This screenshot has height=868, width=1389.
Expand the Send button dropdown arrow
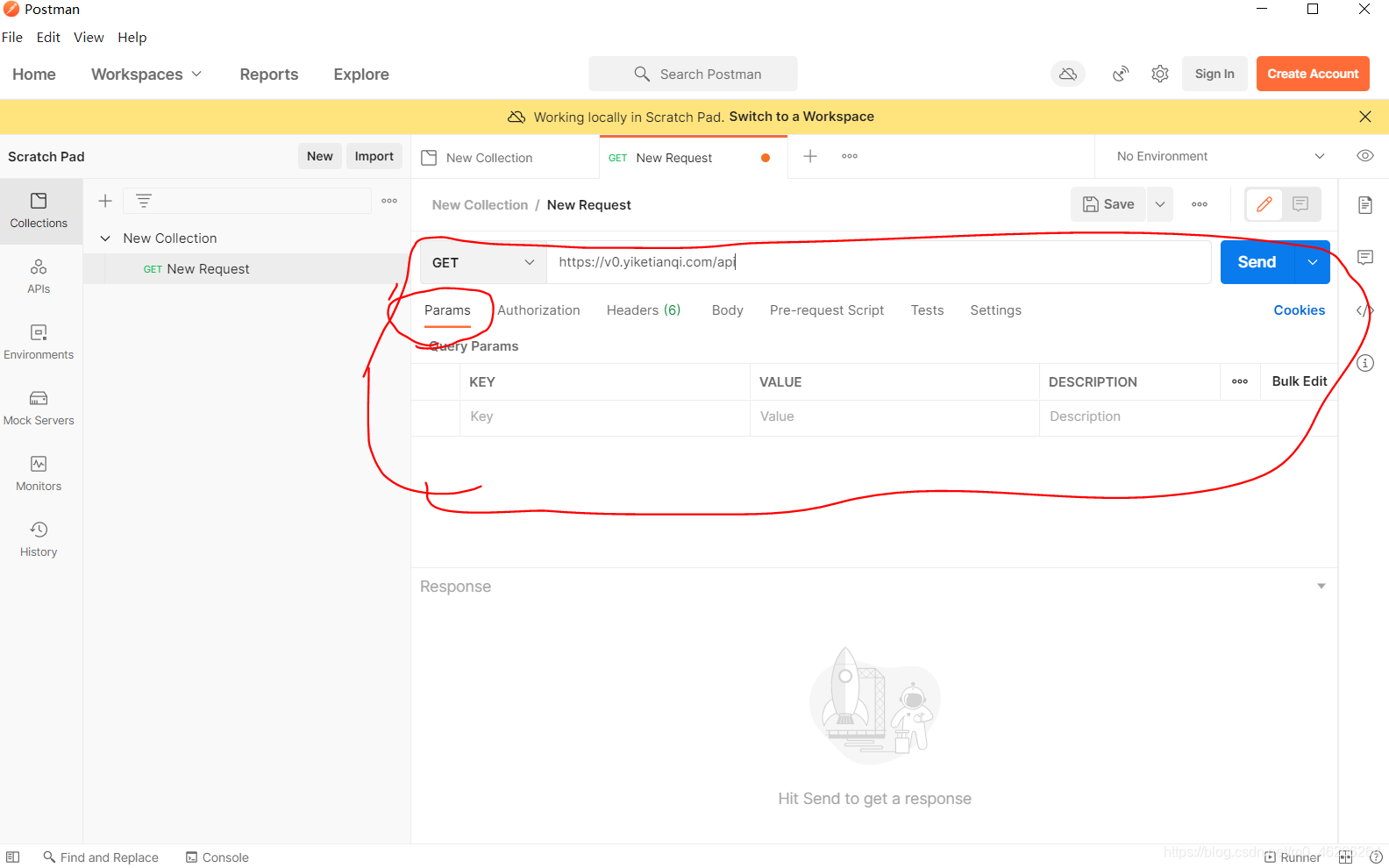(1313, 262)
